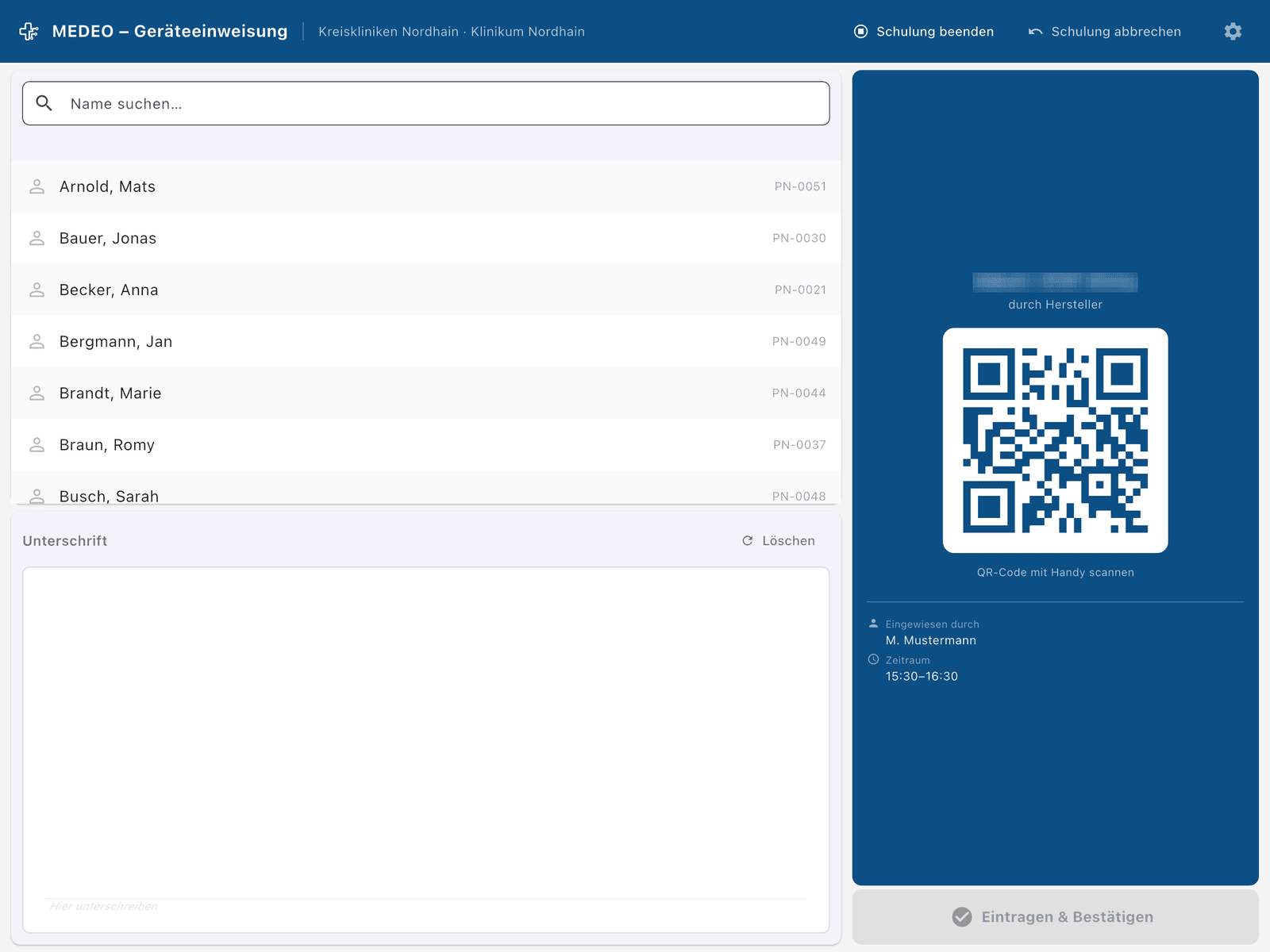1270x952 pixels.
Task: Click the MEDEO – Geräteeinweisung title
Action: coord(170,32)
